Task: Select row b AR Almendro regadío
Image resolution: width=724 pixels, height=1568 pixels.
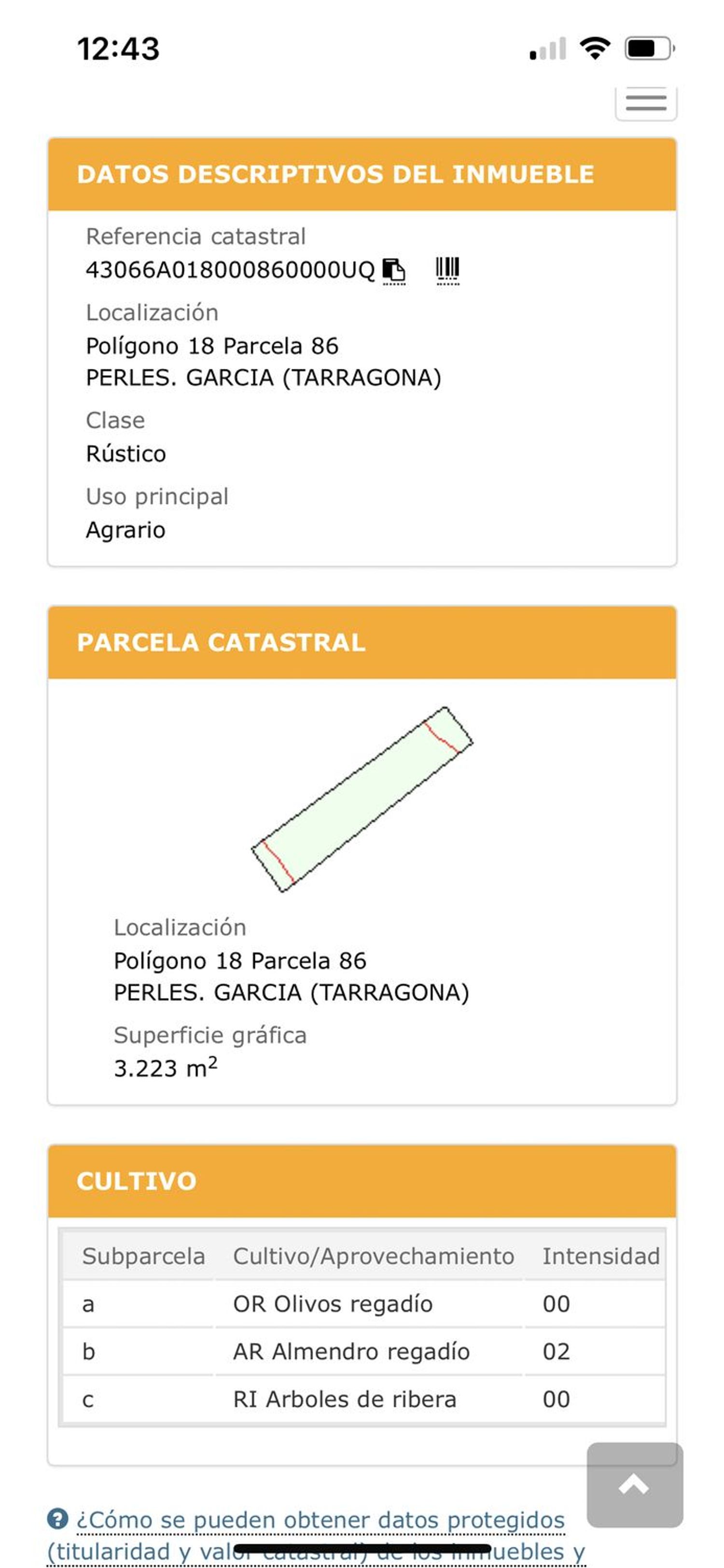Action: coord(364,1351)
